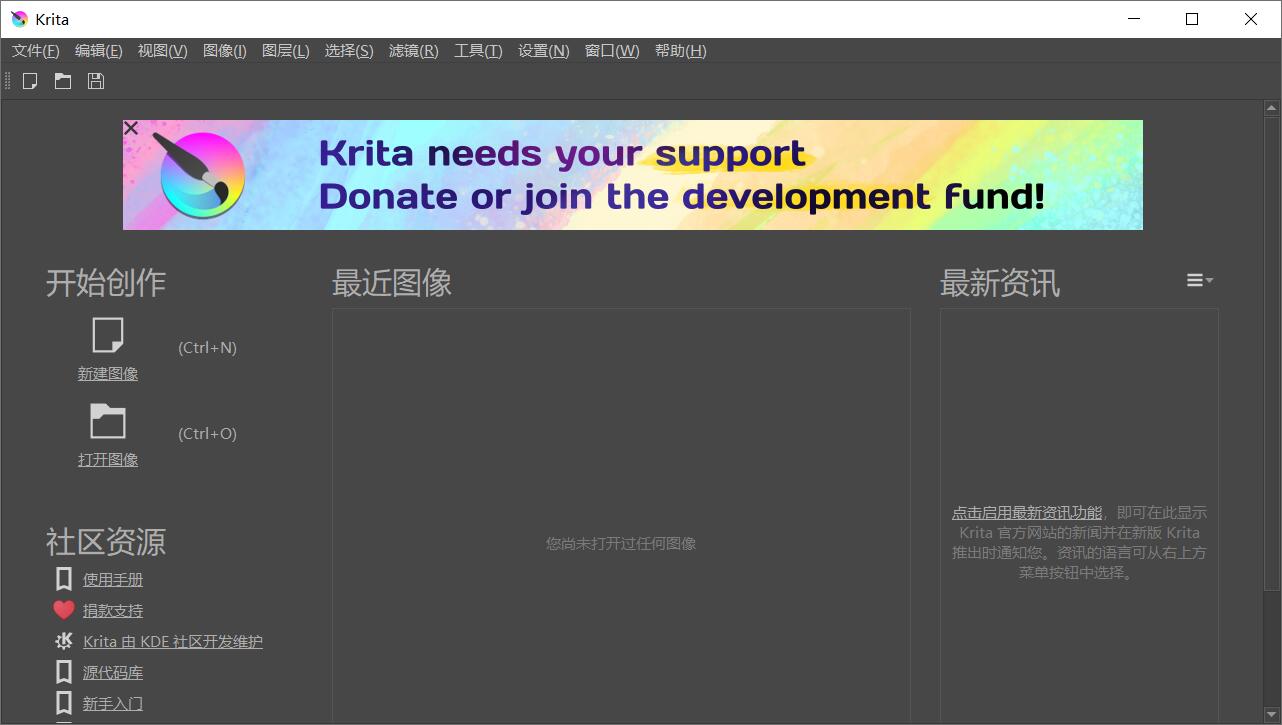Viewport: 1282px width, 725px height.
Task: Open the 帮助(H) menu
Action: click(681, 51)
